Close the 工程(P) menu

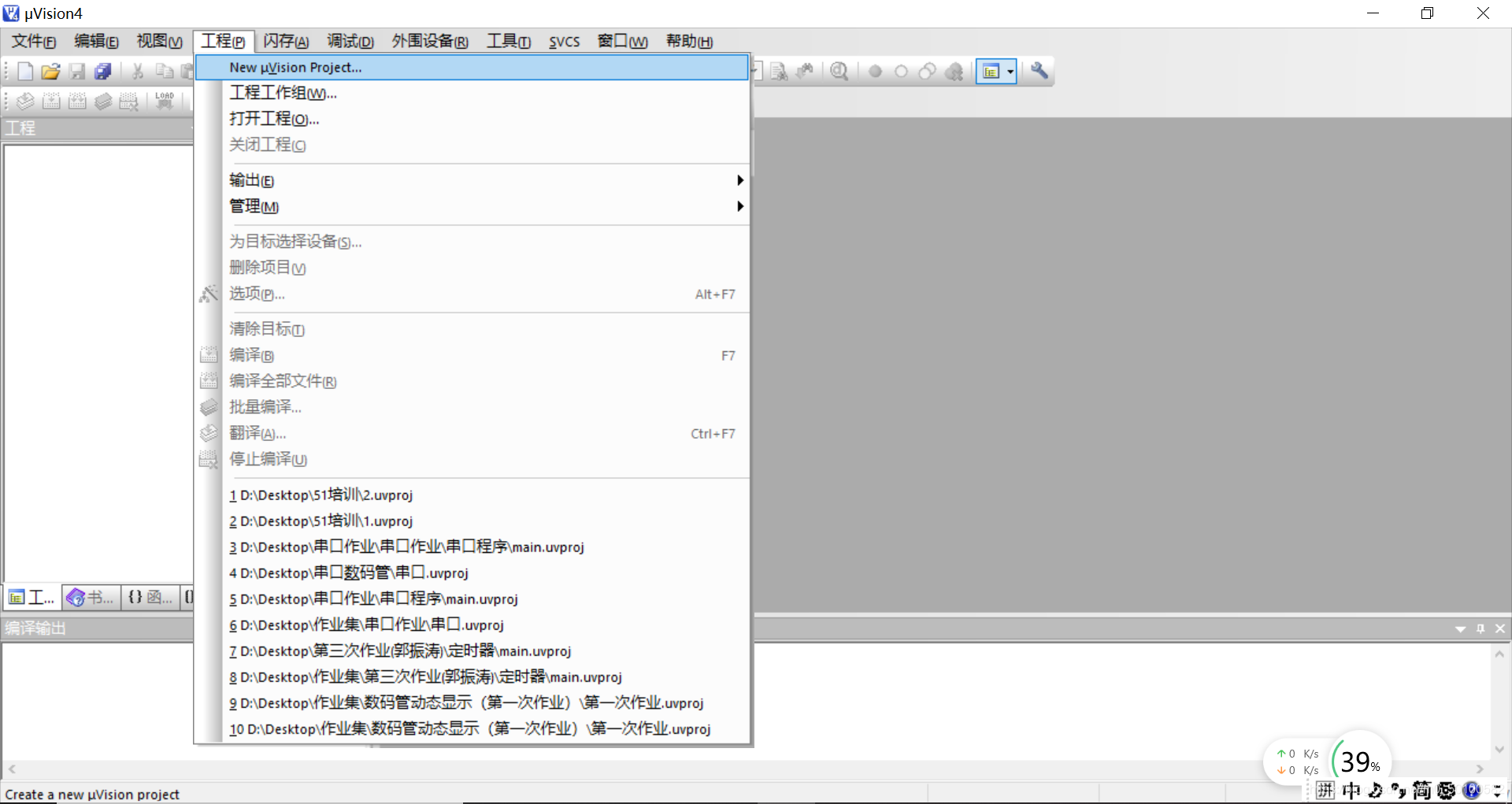(x=223, y=41)
